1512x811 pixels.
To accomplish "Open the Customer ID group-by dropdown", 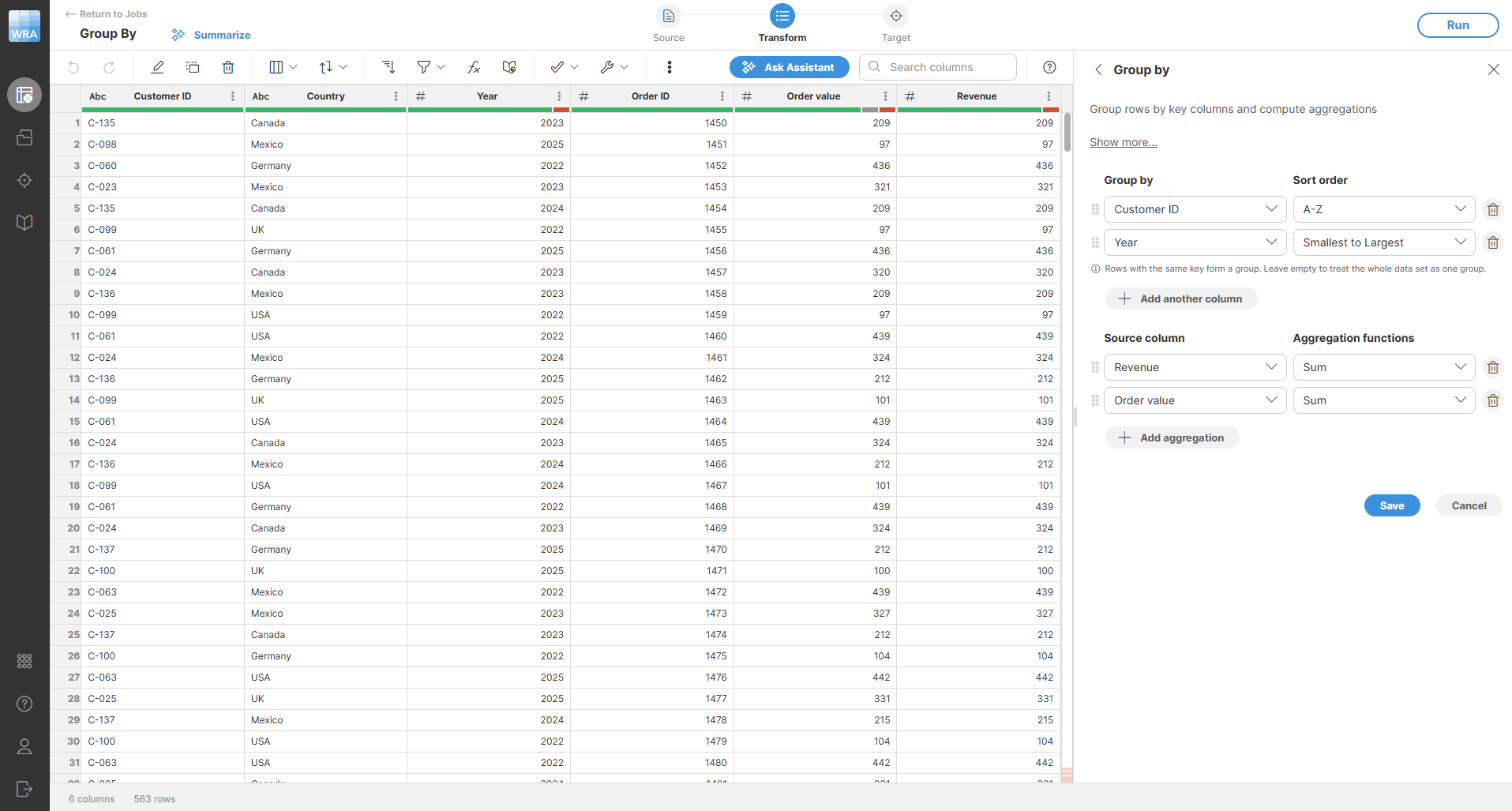I will pyautogui.click(x=1194, y=208).
